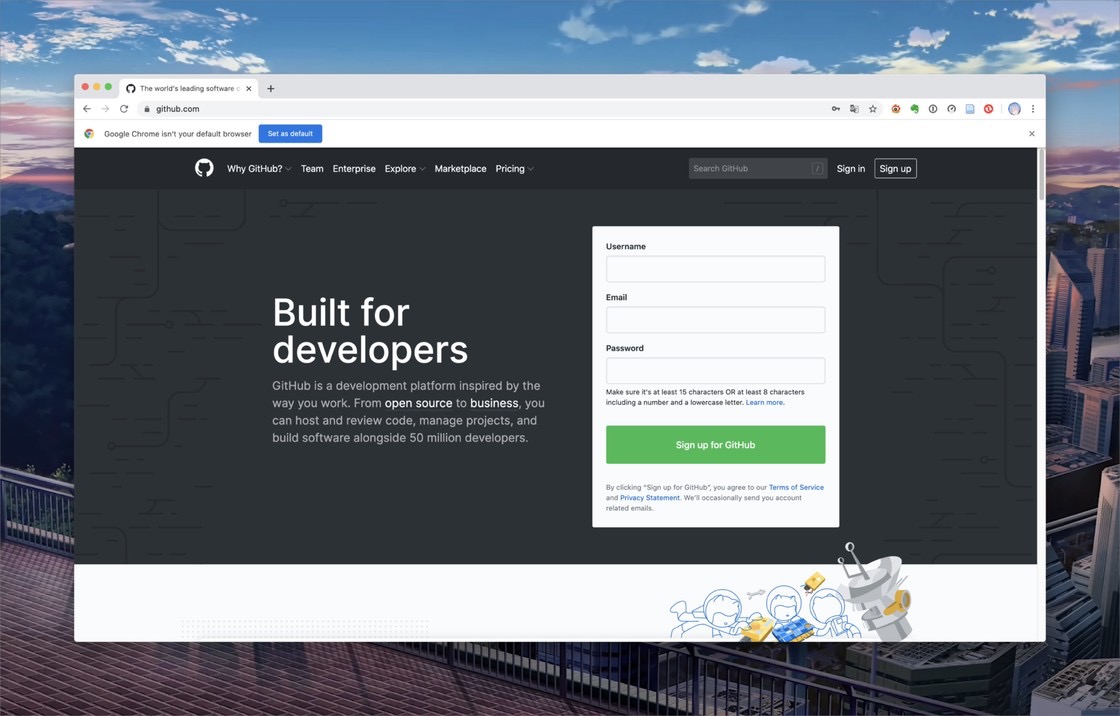Select the world's leading software tab

coord(189,89)
